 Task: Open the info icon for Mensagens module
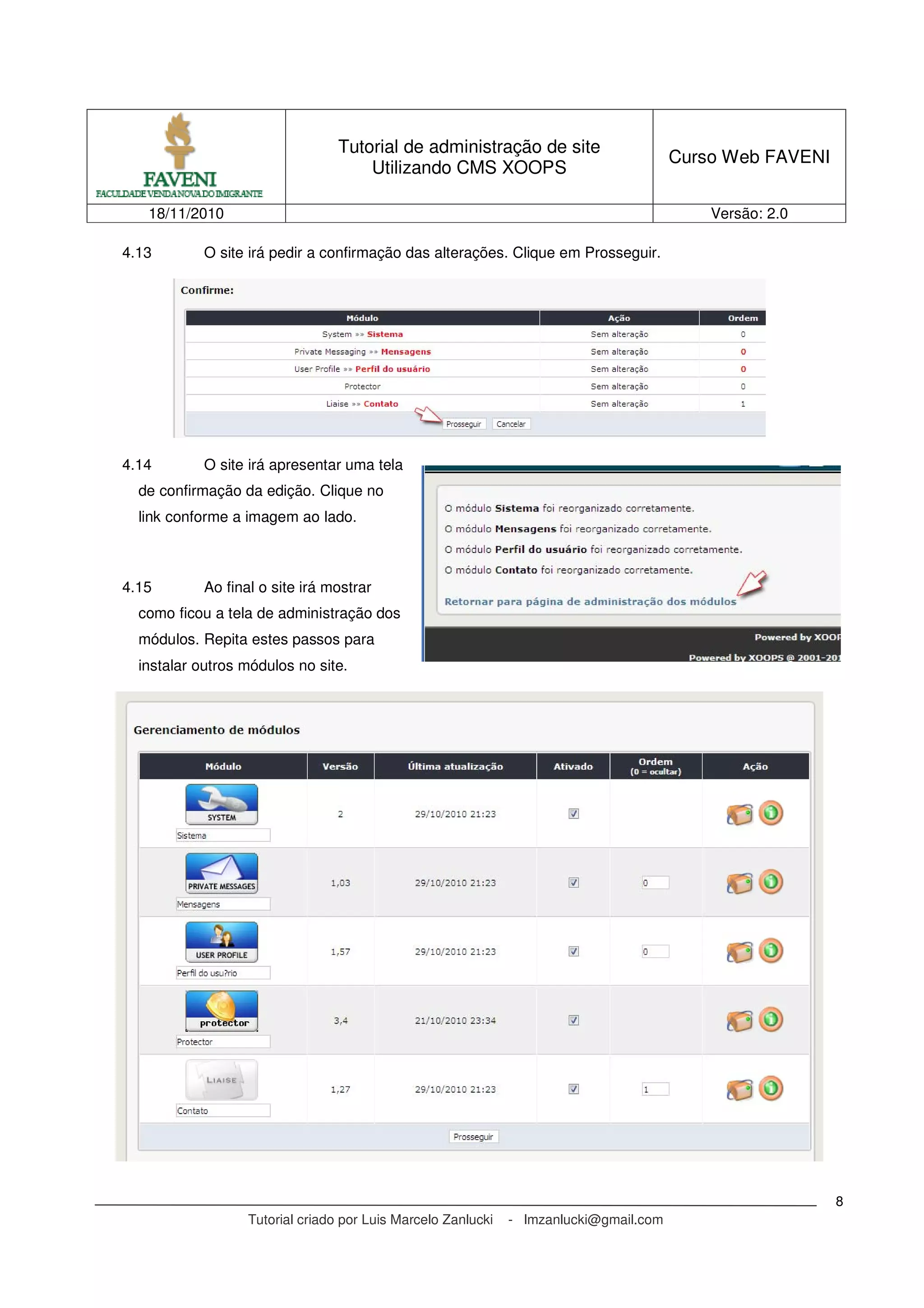click(x=771, y=882)
